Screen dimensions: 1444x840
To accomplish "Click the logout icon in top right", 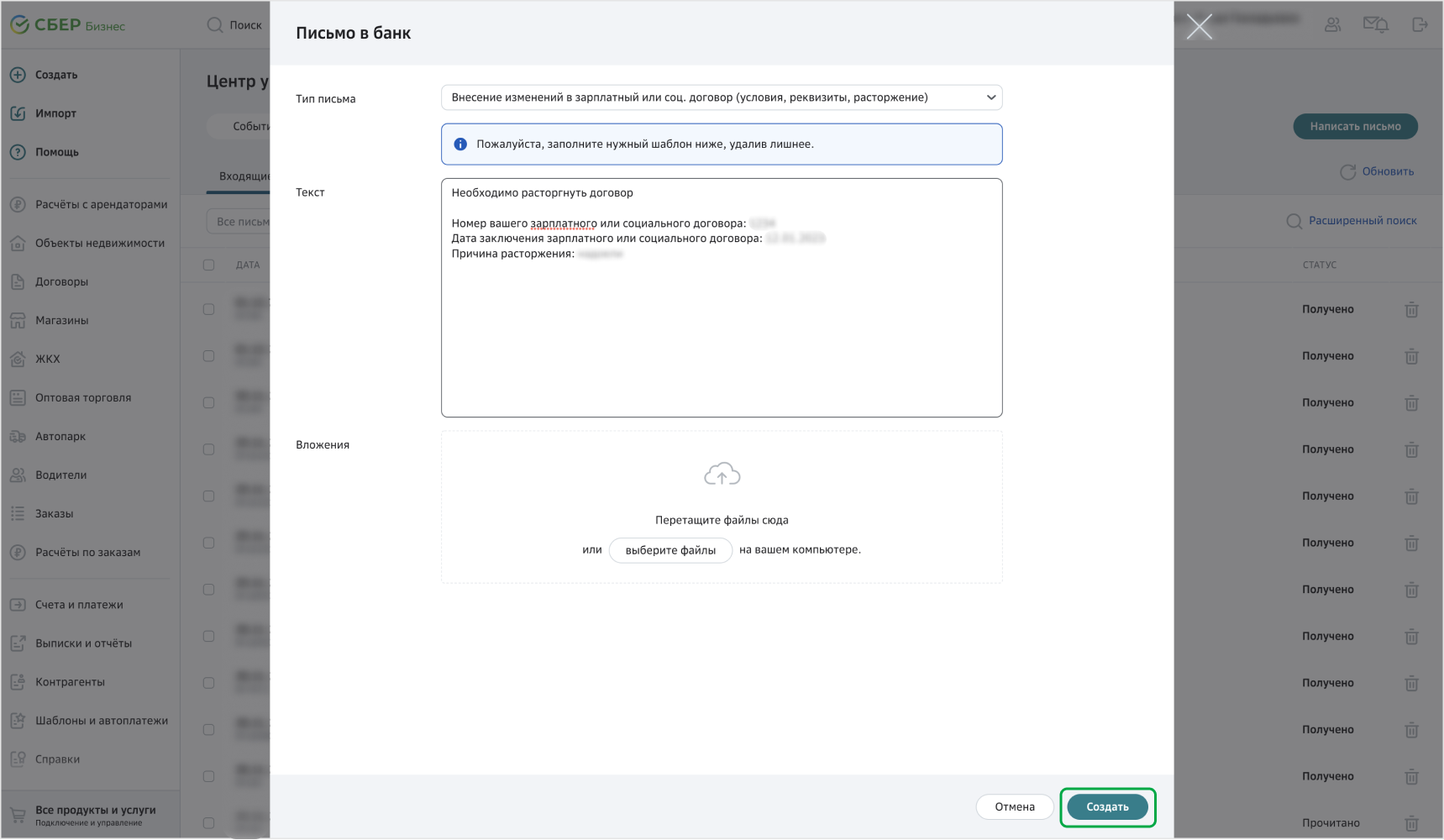I will (1420, 25).
